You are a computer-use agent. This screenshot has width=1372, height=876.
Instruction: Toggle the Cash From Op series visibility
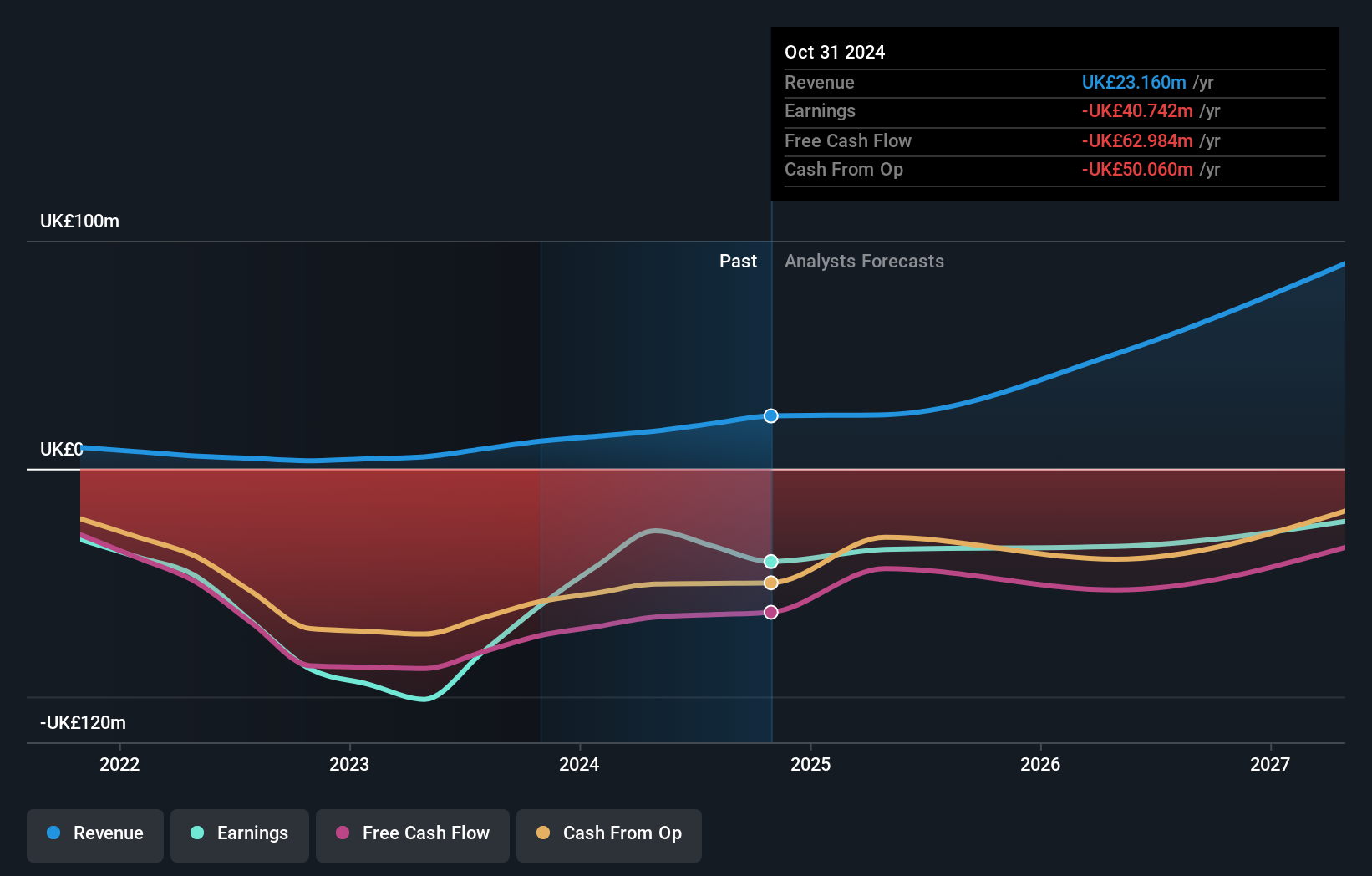[609, 833]
